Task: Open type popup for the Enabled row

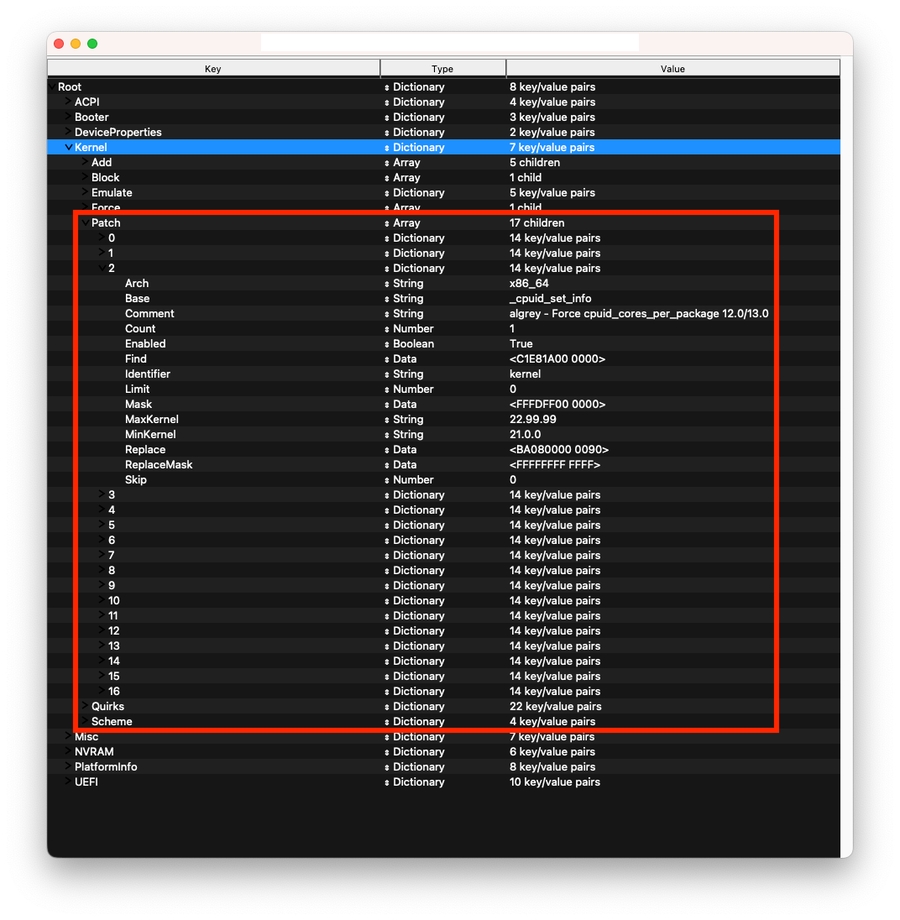Action: tap(387, 344)
